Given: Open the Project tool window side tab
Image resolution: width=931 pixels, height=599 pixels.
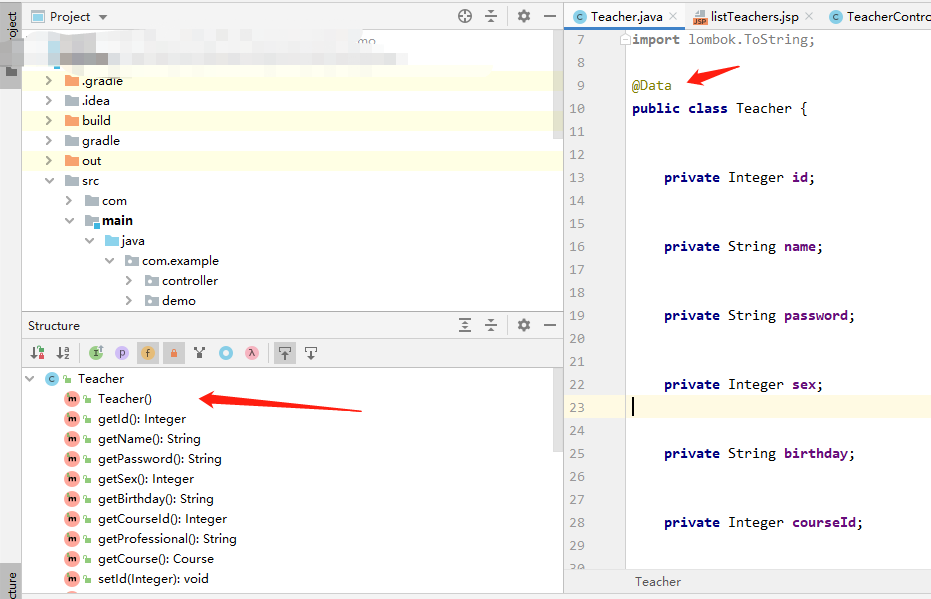Looking at the screenshot, I should point(11,45).
